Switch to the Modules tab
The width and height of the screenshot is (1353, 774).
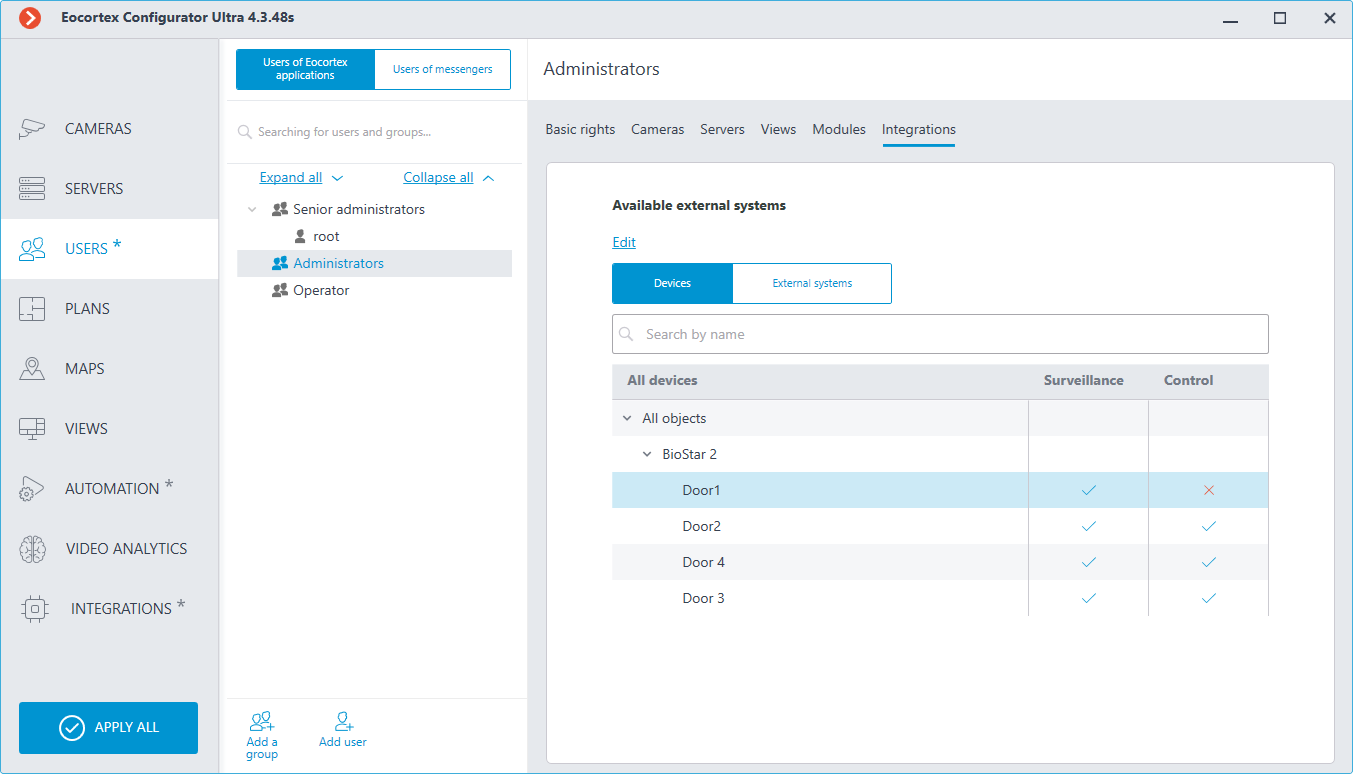(x=839, y=129)
